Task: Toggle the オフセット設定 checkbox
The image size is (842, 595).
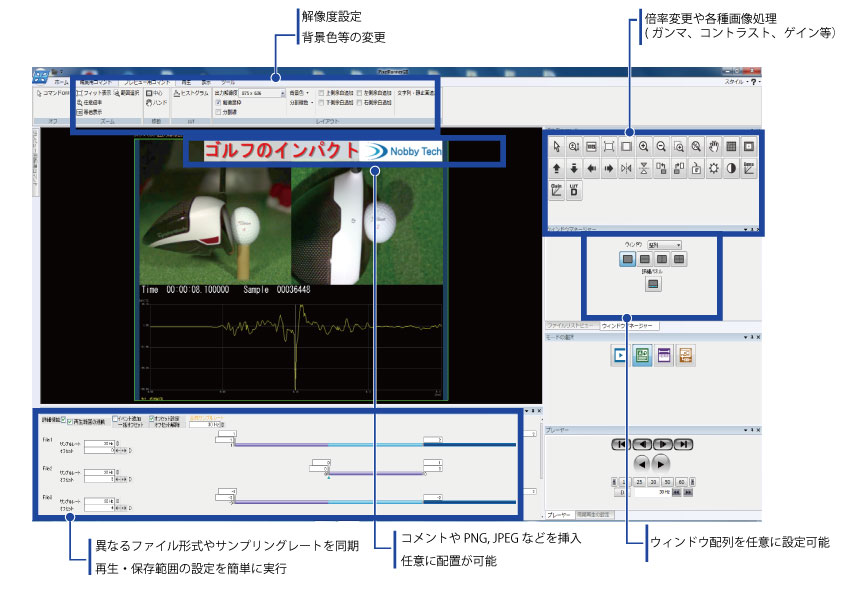Action: (x=151, y=418)
